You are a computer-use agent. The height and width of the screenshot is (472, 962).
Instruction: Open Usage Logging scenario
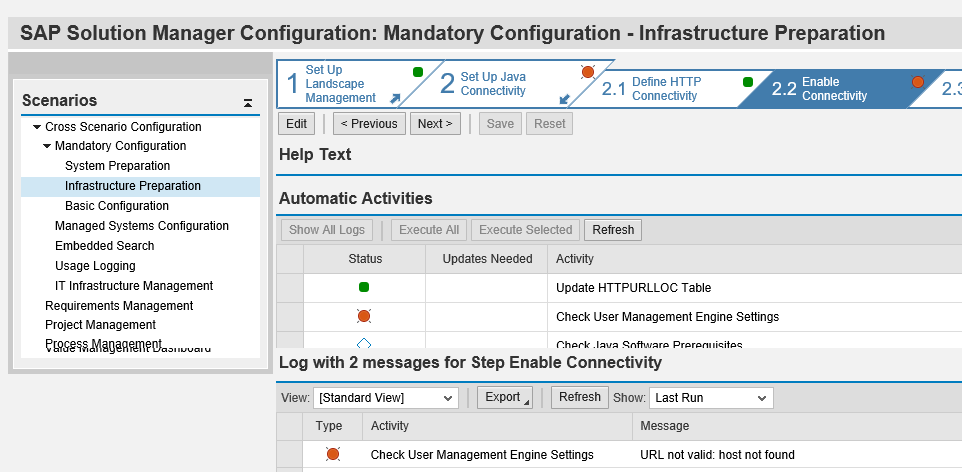tap(95, 266)
